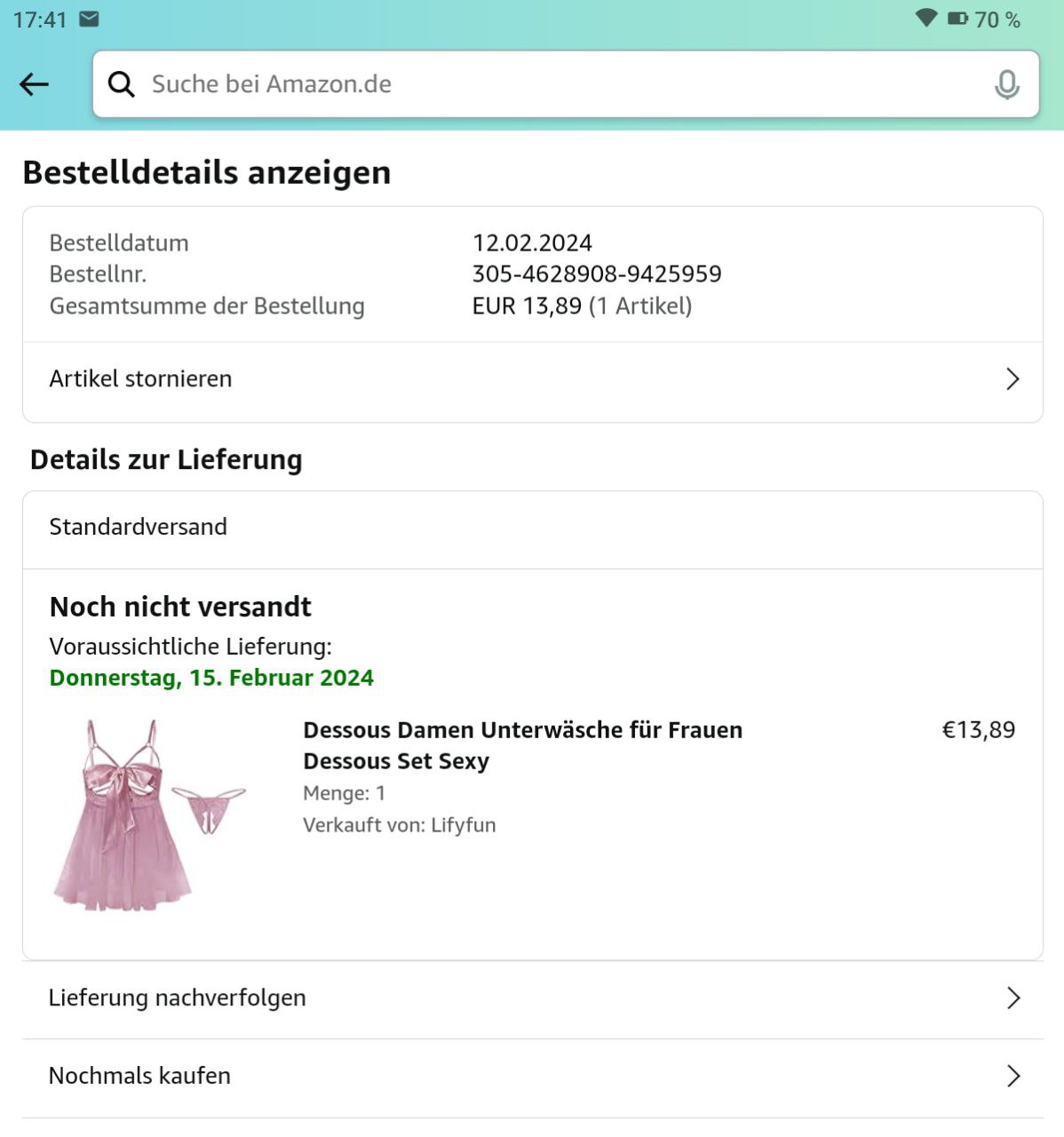
Task: Open Artikel stornieren chevron arrow
Action: click(x=1012, y=379)
